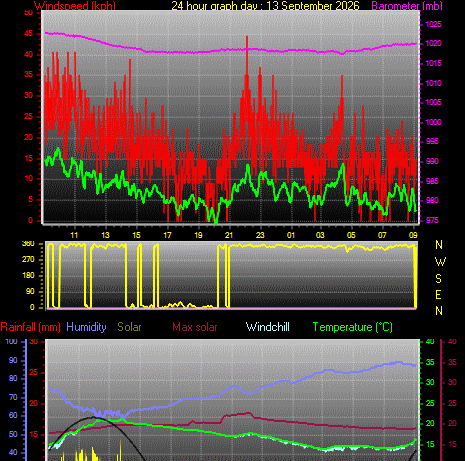The height and width of the screenshot is (461, 465).
Task: Click the 01 hour mark on time axis
Action: (x=291, y=235)
